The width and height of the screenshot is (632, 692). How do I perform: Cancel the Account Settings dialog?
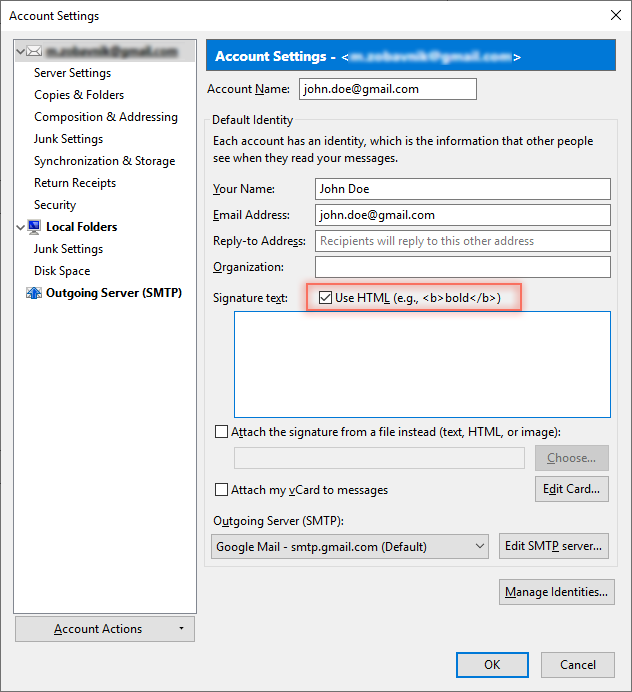[x=578, y=665]
